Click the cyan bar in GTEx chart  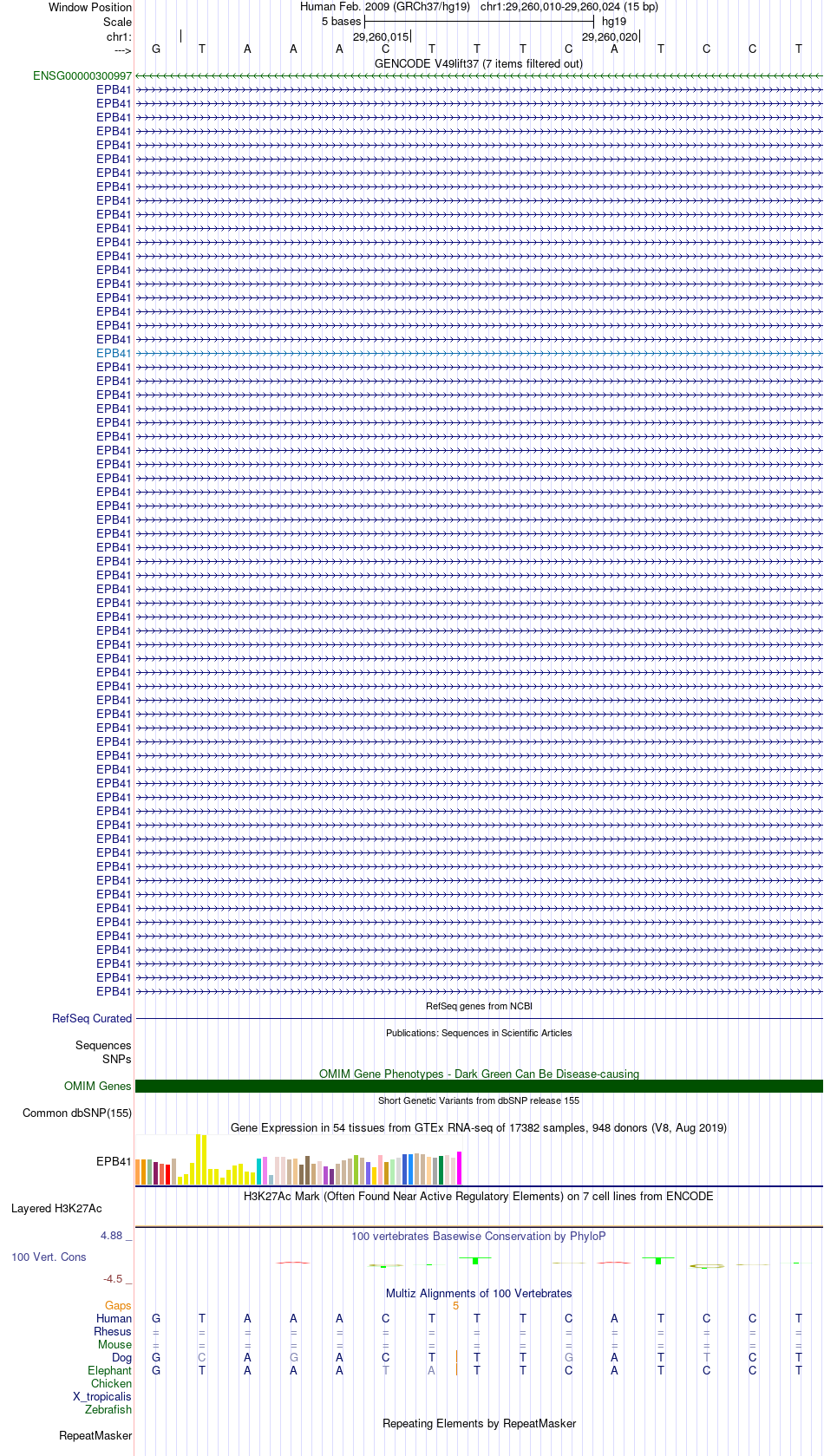point(259,1172)
